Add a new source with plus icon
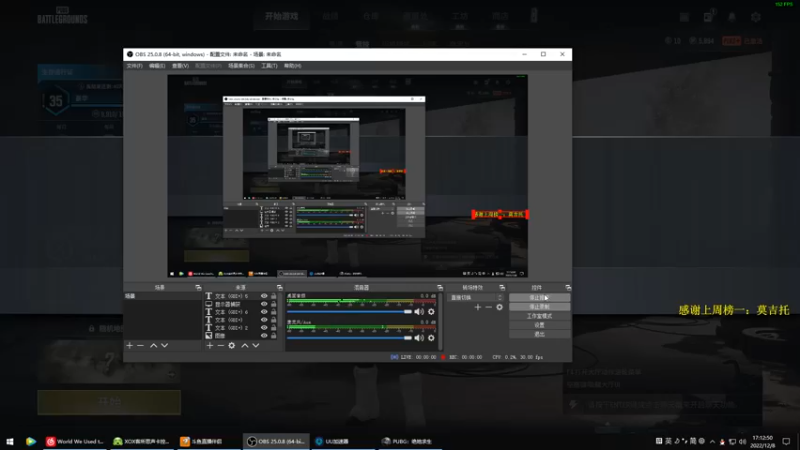Screen dimensions: 800x450 (210, 345)
